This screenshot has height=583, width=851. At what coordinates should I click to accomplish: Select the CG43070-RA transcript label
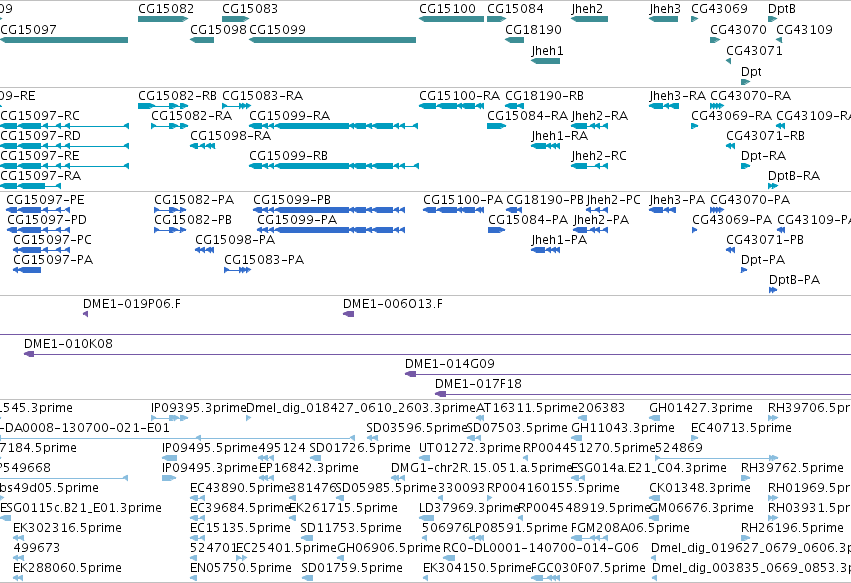751,96
